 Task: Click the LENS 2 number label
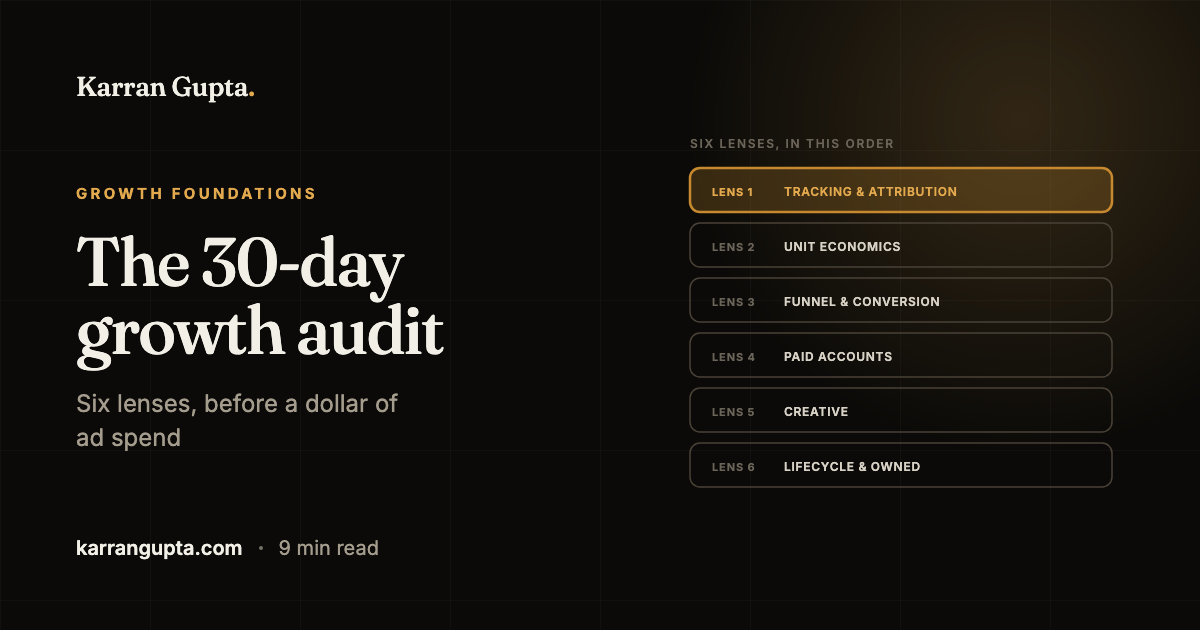tap(733, 247)
